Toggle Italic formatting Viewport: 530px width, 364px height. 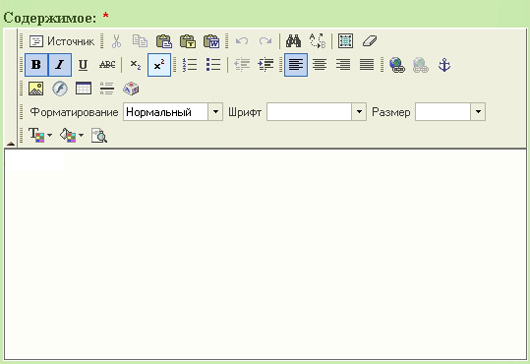pyautogui.click(x=60, y=65)
